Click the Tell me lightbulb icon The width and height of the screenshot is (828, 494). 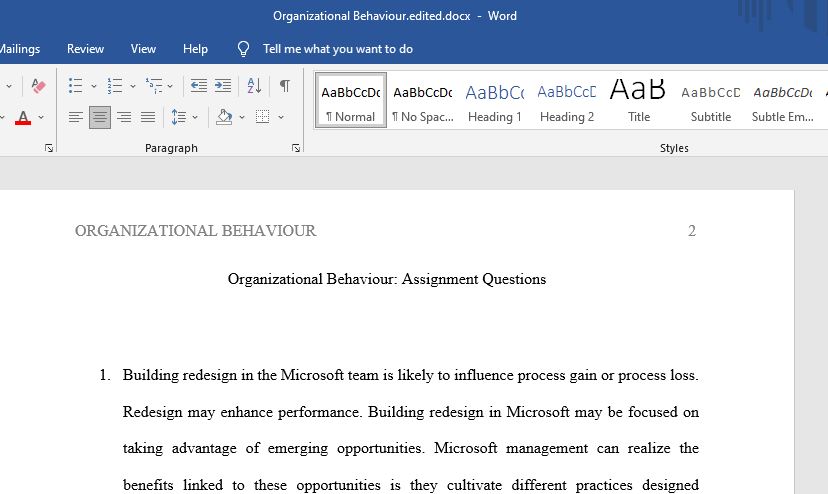pos(243,49)
